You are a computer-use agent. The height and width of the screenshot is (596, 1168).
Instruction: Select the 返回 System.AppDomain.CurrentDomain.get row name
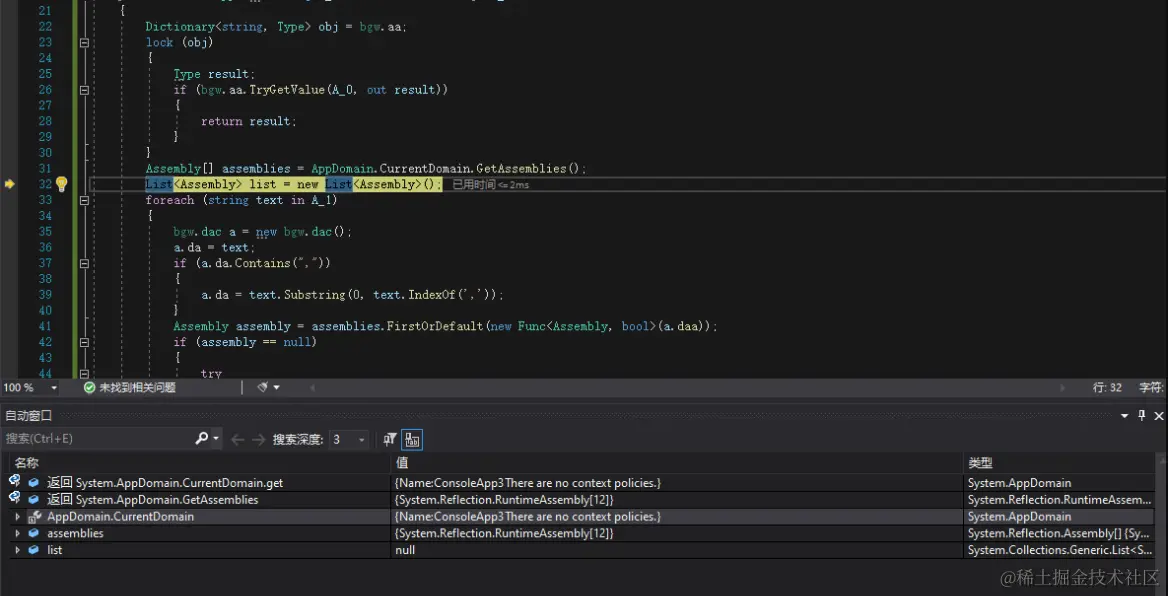[165, 483]
